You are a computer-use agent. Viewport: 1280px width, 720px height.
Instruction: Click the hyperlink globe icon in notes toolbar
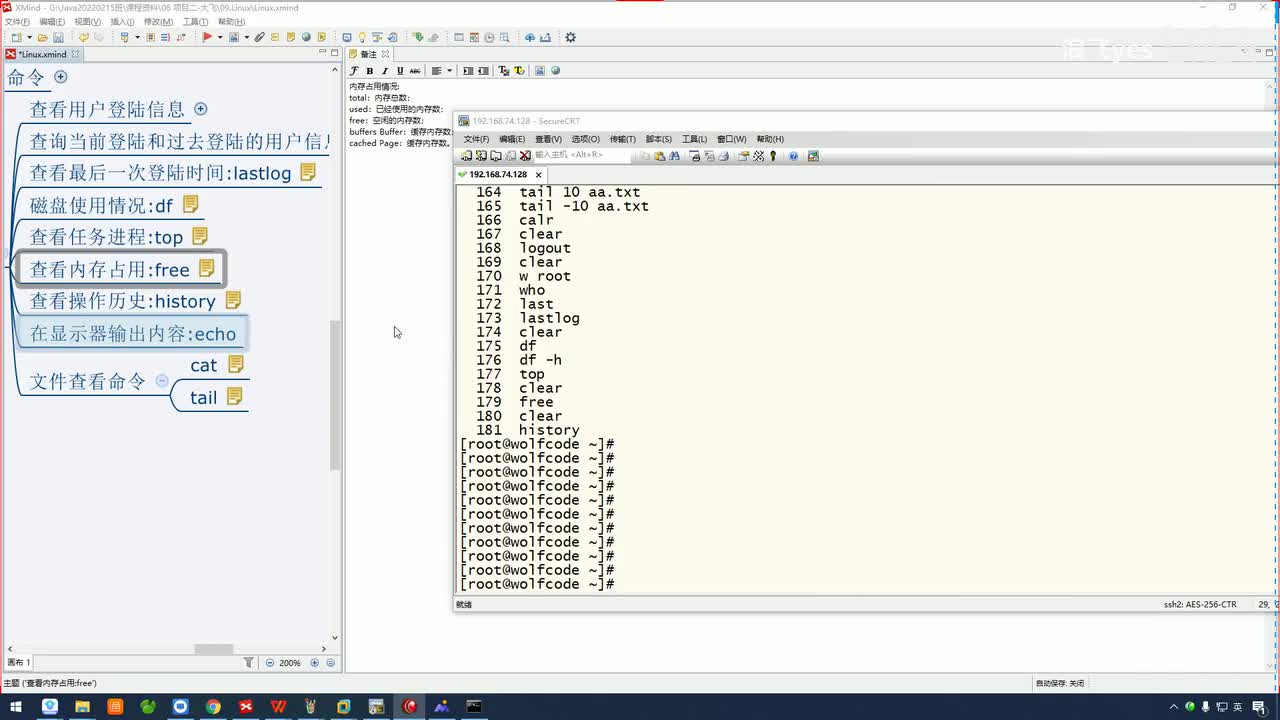point(555,71)
